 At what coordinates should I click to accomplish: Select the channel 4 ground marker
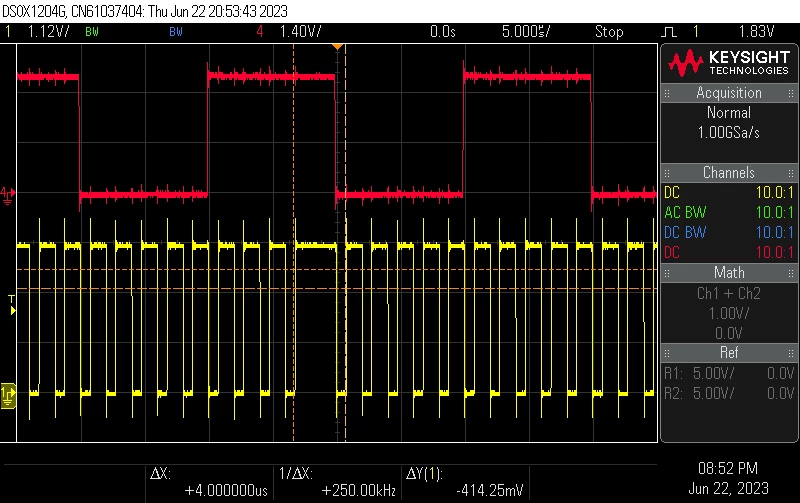8,195
